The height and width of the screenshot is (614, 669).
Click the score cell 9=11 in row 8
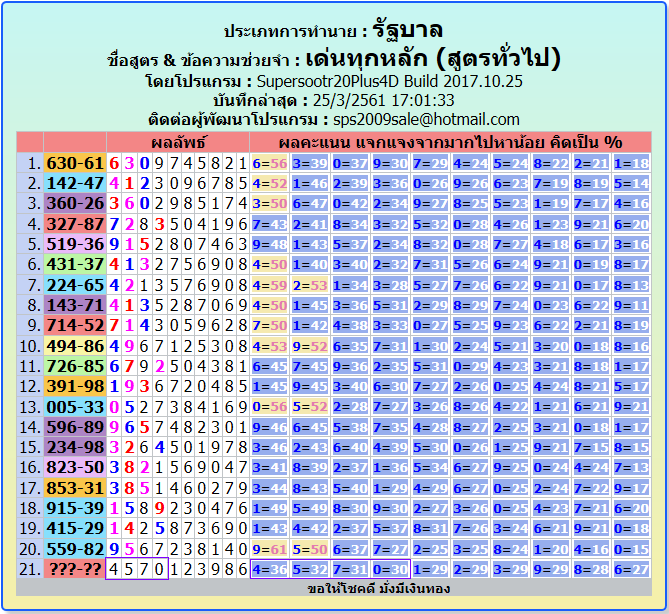[x=632, y=305]
